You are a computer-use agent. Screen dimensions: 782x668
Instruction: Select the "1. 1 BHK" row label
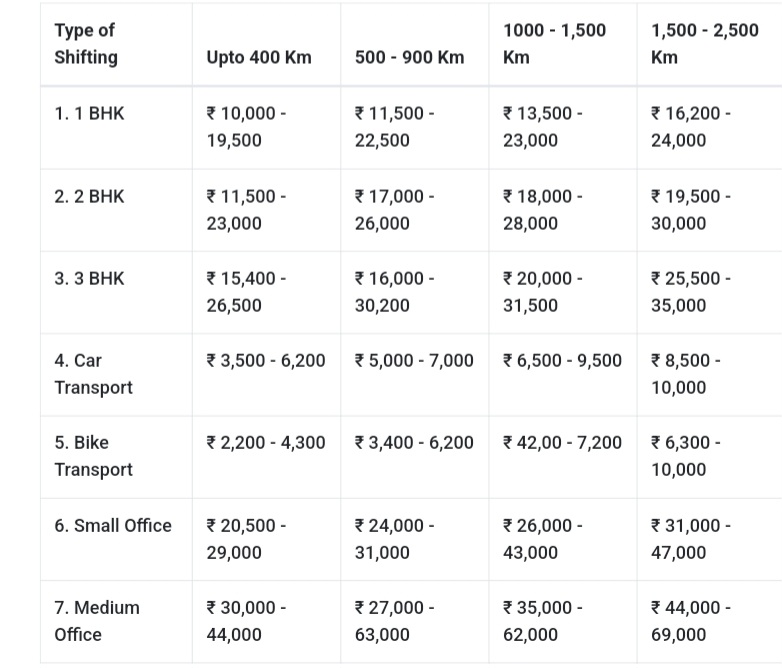(90, 113)
